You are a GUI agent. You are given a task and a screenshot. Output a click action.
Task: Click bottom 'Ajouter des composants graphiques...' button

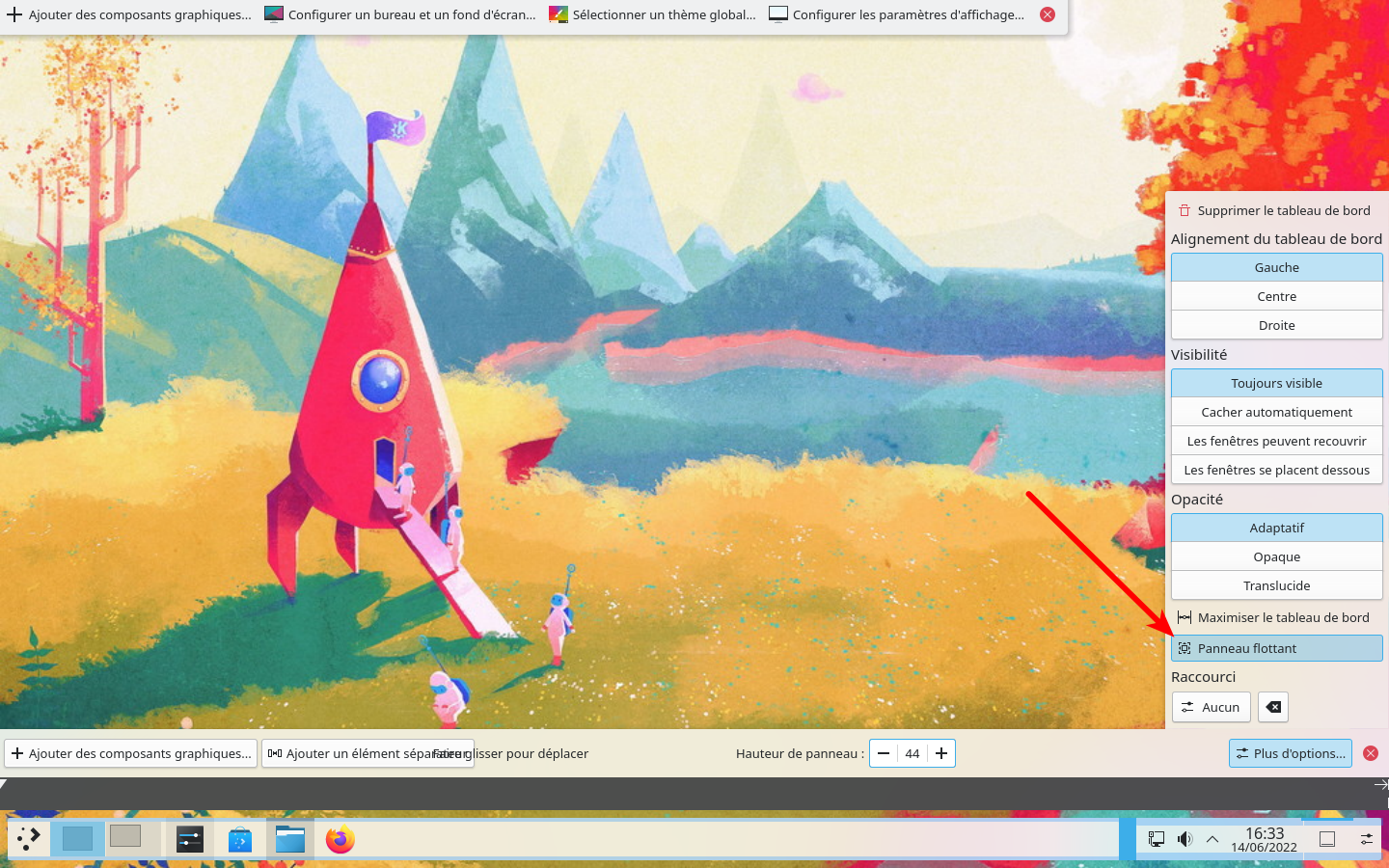pyautogui.click(x=131, y=753)
